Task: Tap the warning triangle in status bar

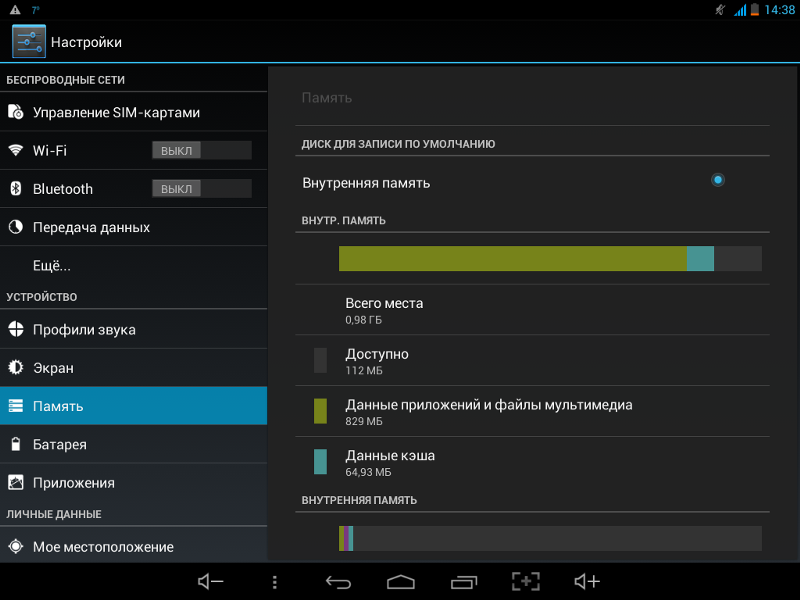Action: pos(15,10)
